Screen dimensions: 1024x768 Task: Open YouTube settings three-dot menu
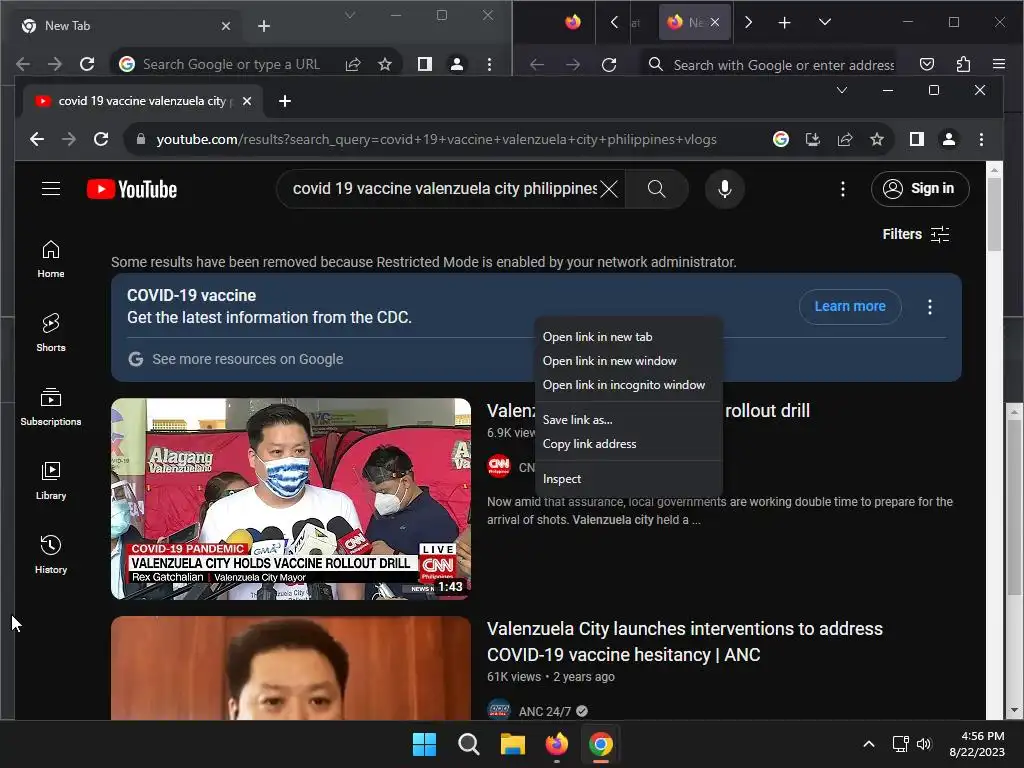click(x=842, y=189)
